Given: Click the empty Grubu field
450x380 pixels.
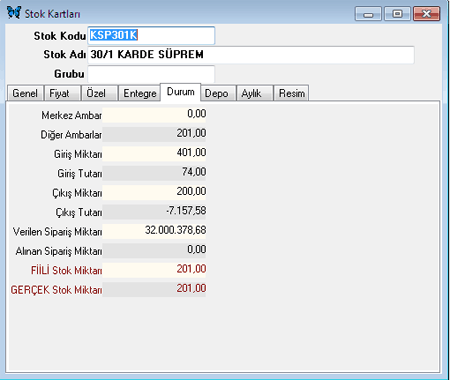Looking at the screenshot, I should tap(151, 74).
